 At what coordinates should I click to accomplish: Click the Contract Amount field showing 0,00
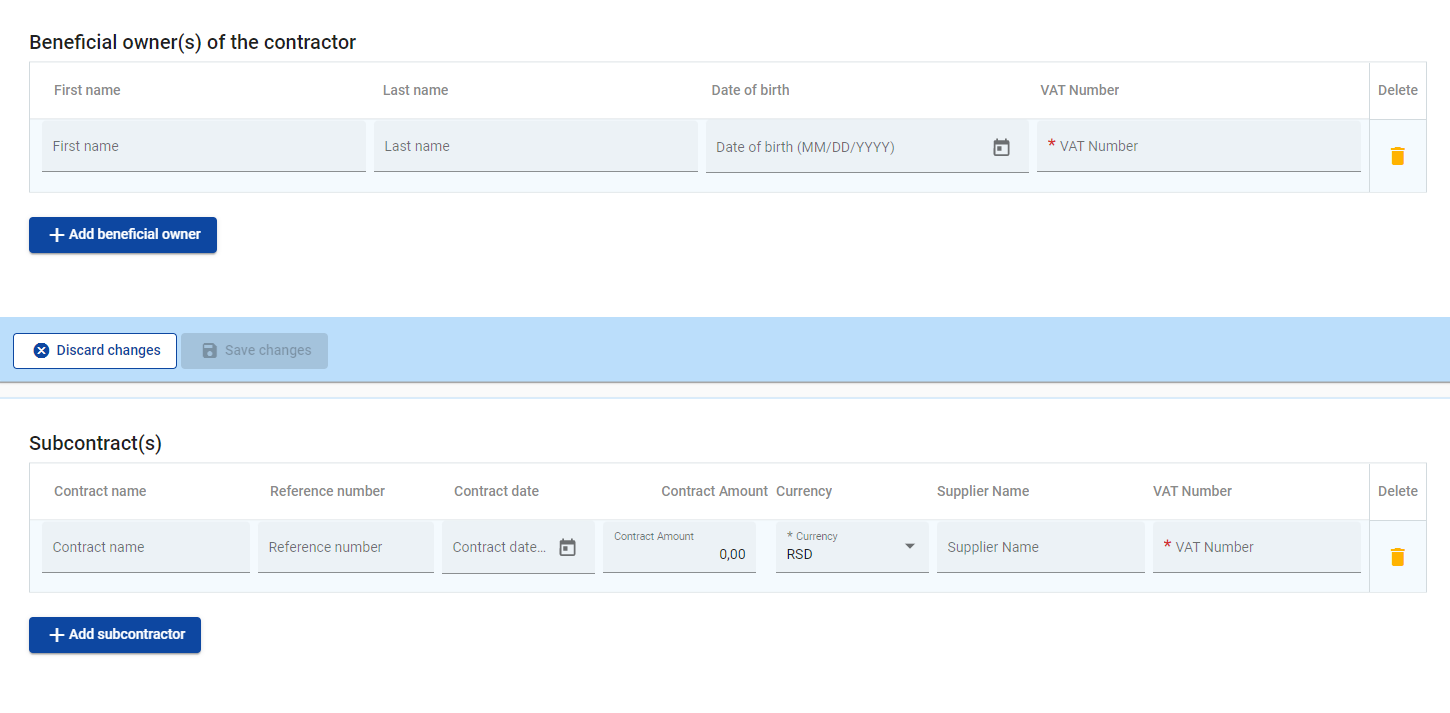click(x=680, y=553)
